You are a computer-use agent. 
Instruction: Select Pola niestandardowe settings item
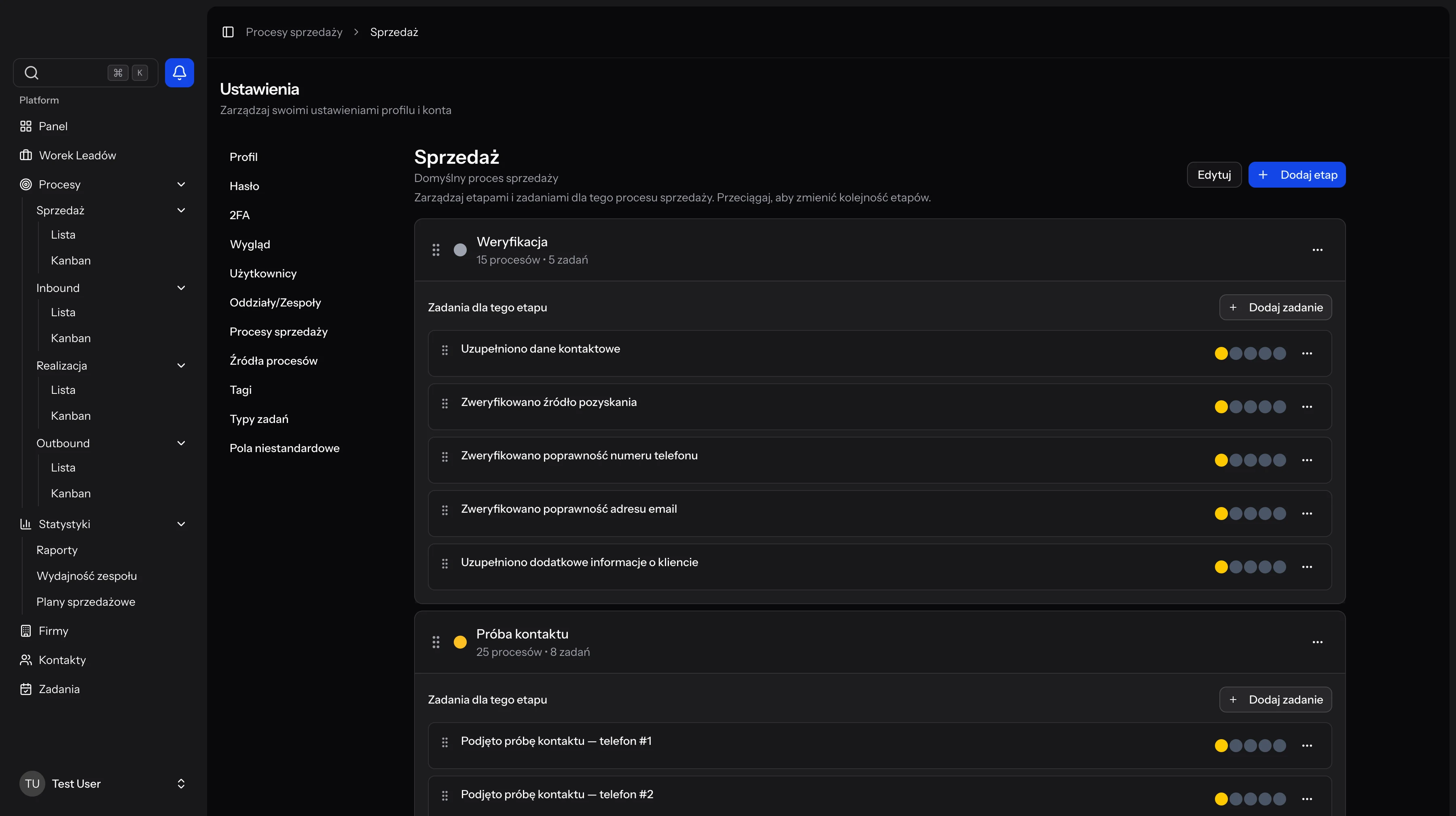coord(284,448)
